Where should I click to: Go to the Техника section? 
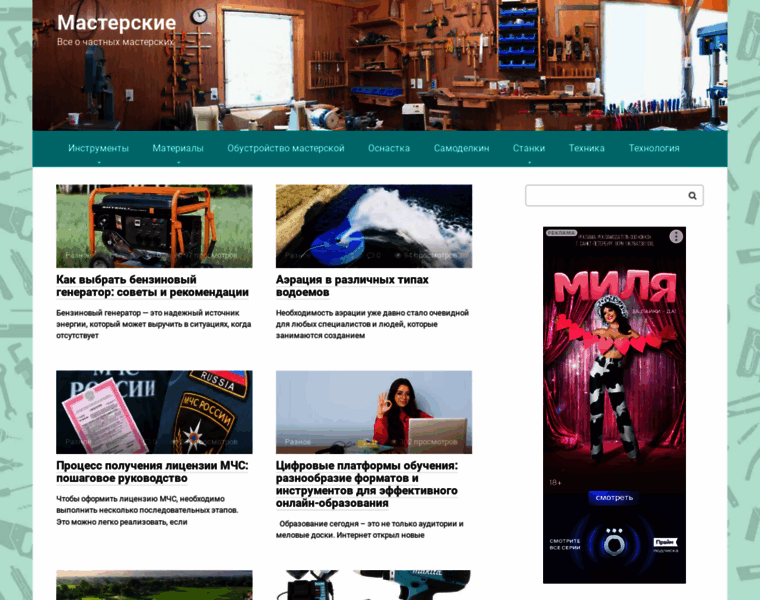586,148
